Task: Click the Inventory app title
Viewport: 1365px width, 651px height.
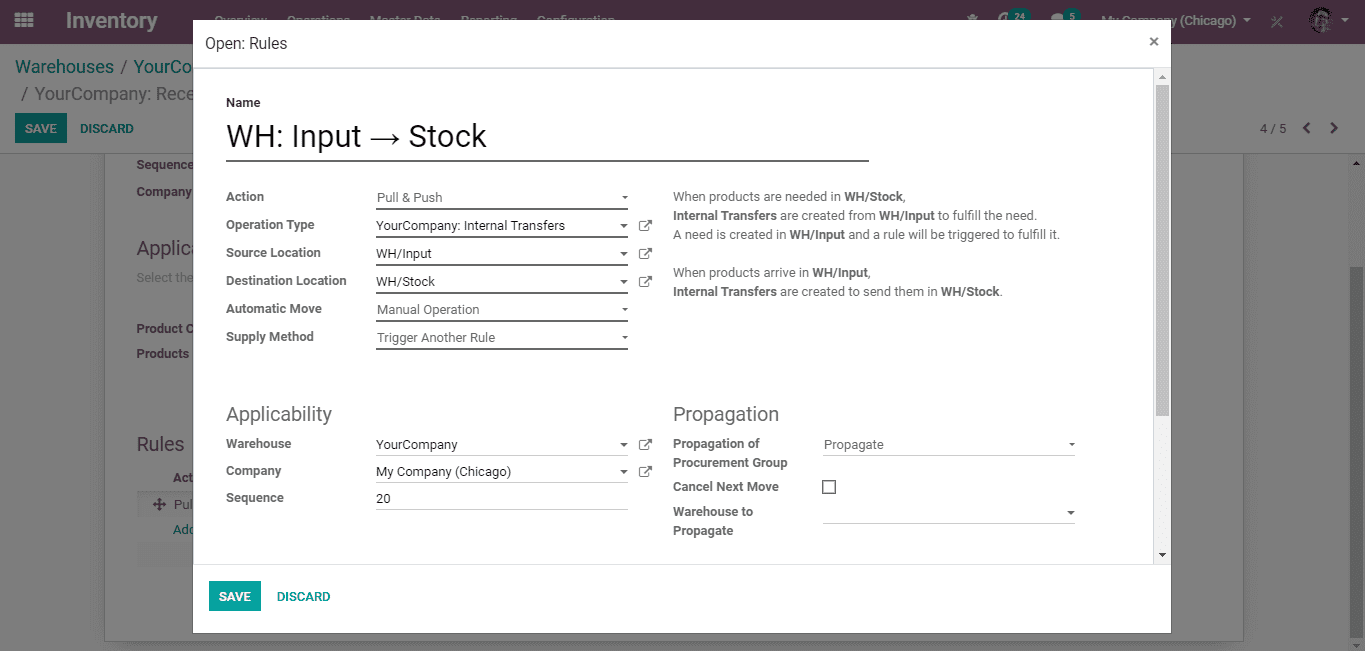Action: click(112, 20)
